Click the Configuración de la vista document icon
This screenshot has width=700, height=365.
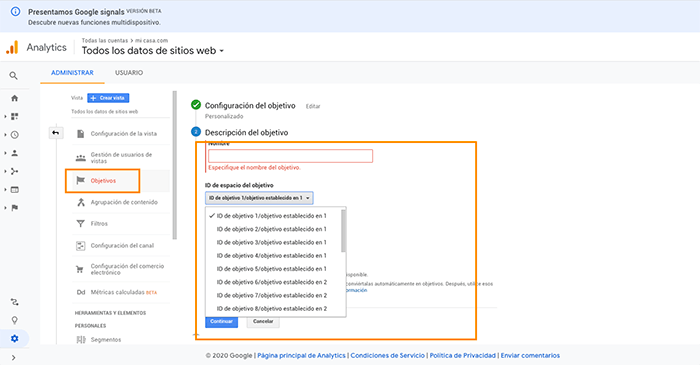tap(80, 133)
